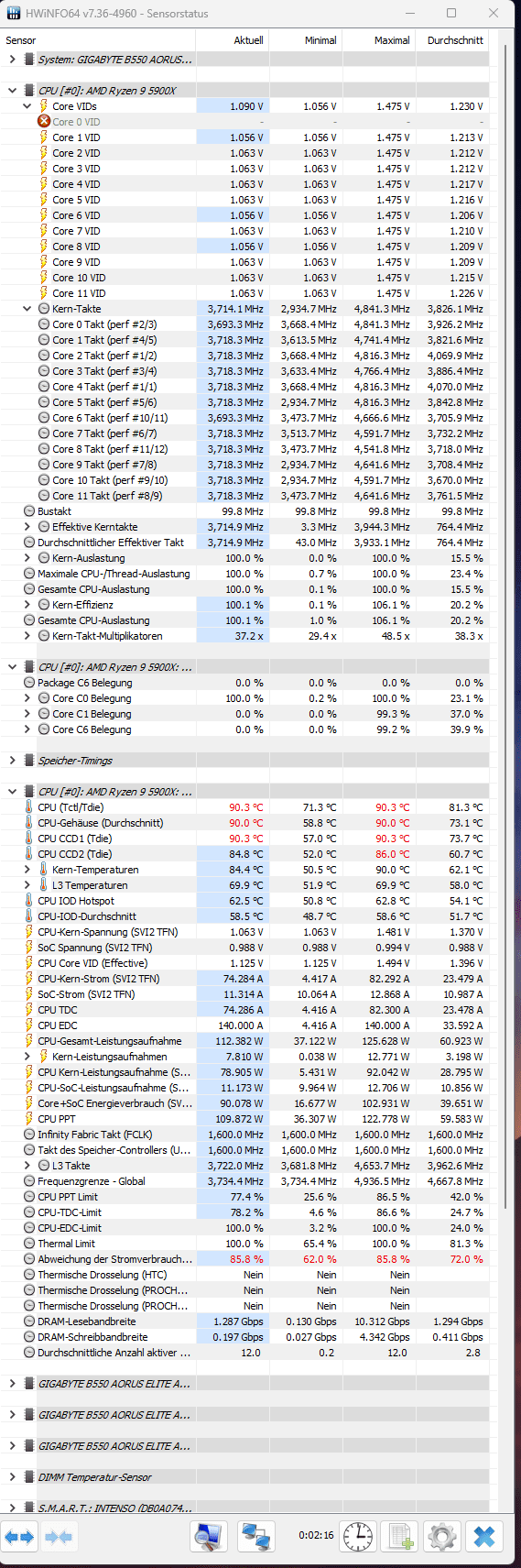Image resolution: width=521 pixels, height=1568 pixels.
Task: Click the network computers remote icon
Action: click(x=257, y=1537)
